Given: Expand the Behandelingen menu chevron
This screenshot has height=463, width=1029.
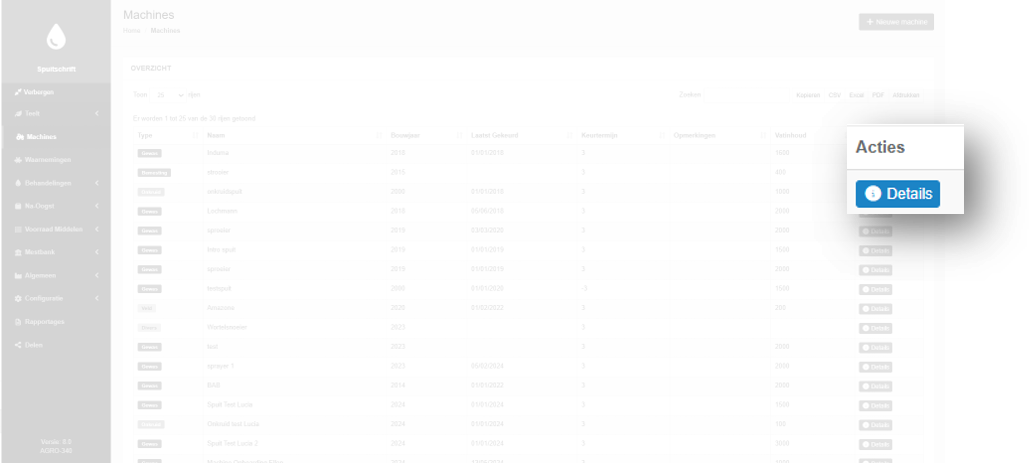Looking at the screenshot, I should pyautogui.click(x=97, y=183).
